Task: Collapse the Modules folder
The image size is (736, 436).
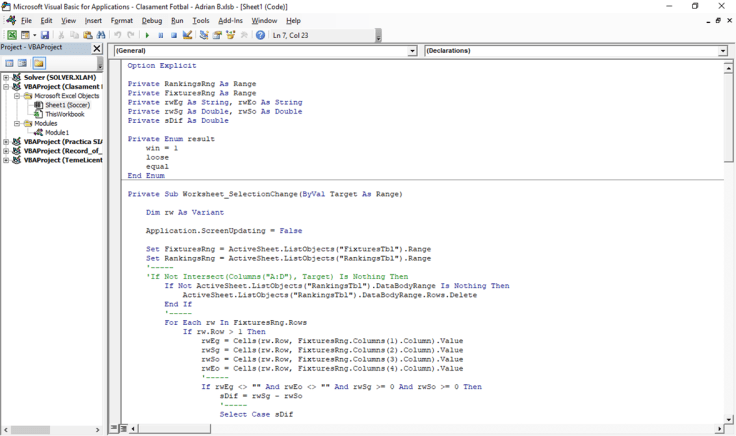Action: pyautogui.click(x=17, y=124)
